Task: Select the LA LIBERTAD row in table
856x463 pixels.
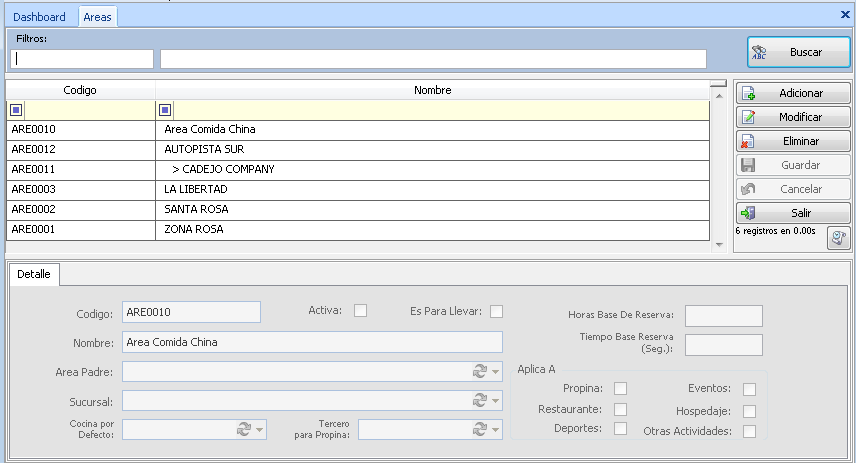Action: [195, 189]
